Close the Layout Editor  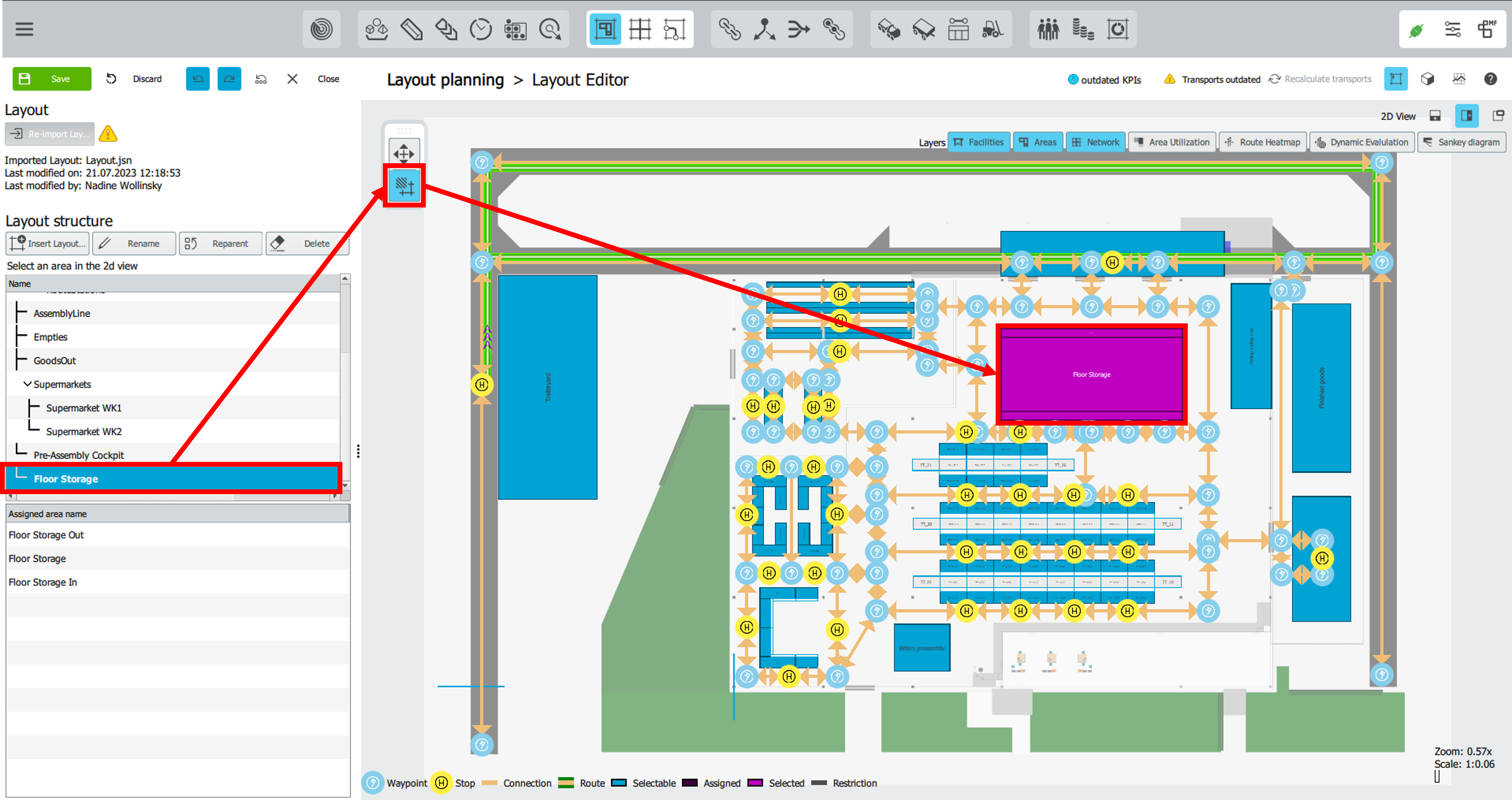click(314, 79)
